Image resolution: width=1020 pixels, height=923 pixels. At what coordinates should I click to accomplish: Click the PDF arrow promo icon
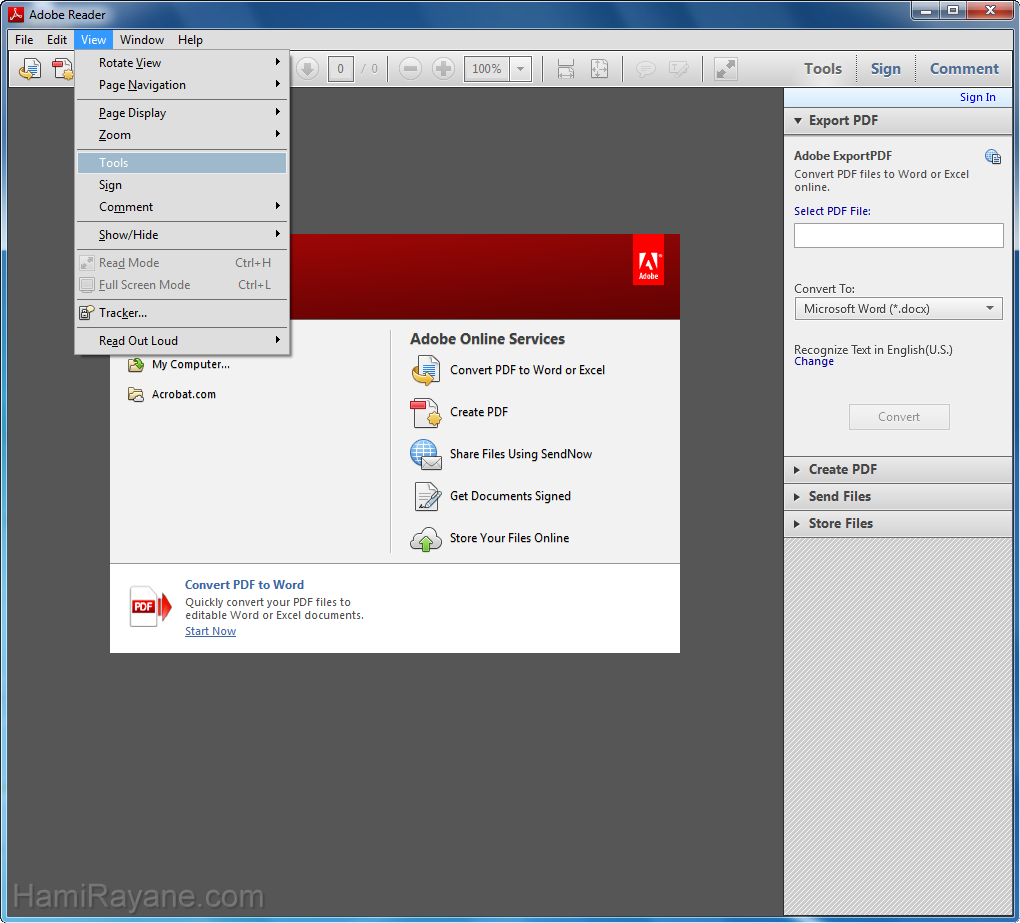tap(150, 606)
